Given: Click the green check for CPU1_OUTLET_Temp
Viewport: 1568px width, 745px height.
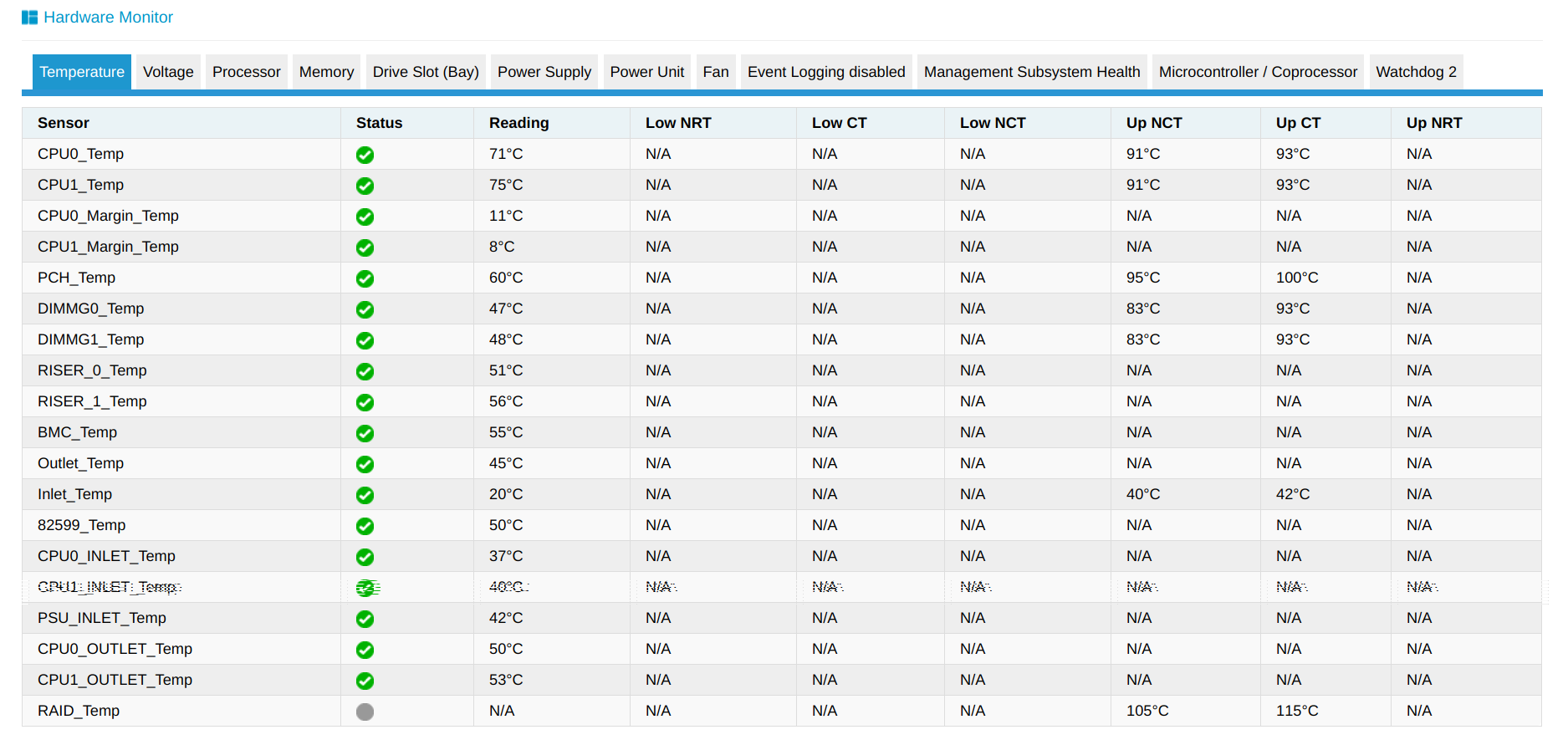Looking at the screenshot, I should (365, 681).
